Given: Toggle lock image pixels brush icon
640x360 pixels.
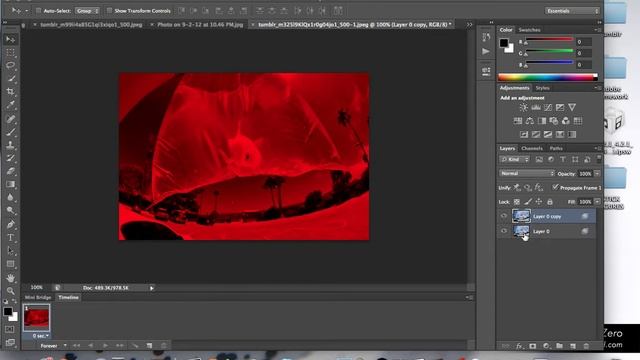Looking at the screenshot, I should [x=528, y=202].
